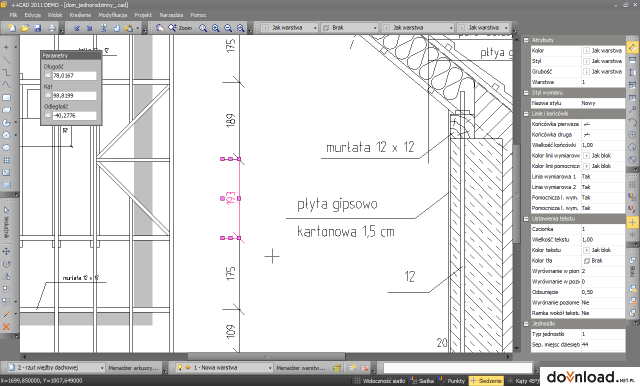Open the Narzędzia menu
This screenshot has width=640, height=386.
click(x=171, y=15)
